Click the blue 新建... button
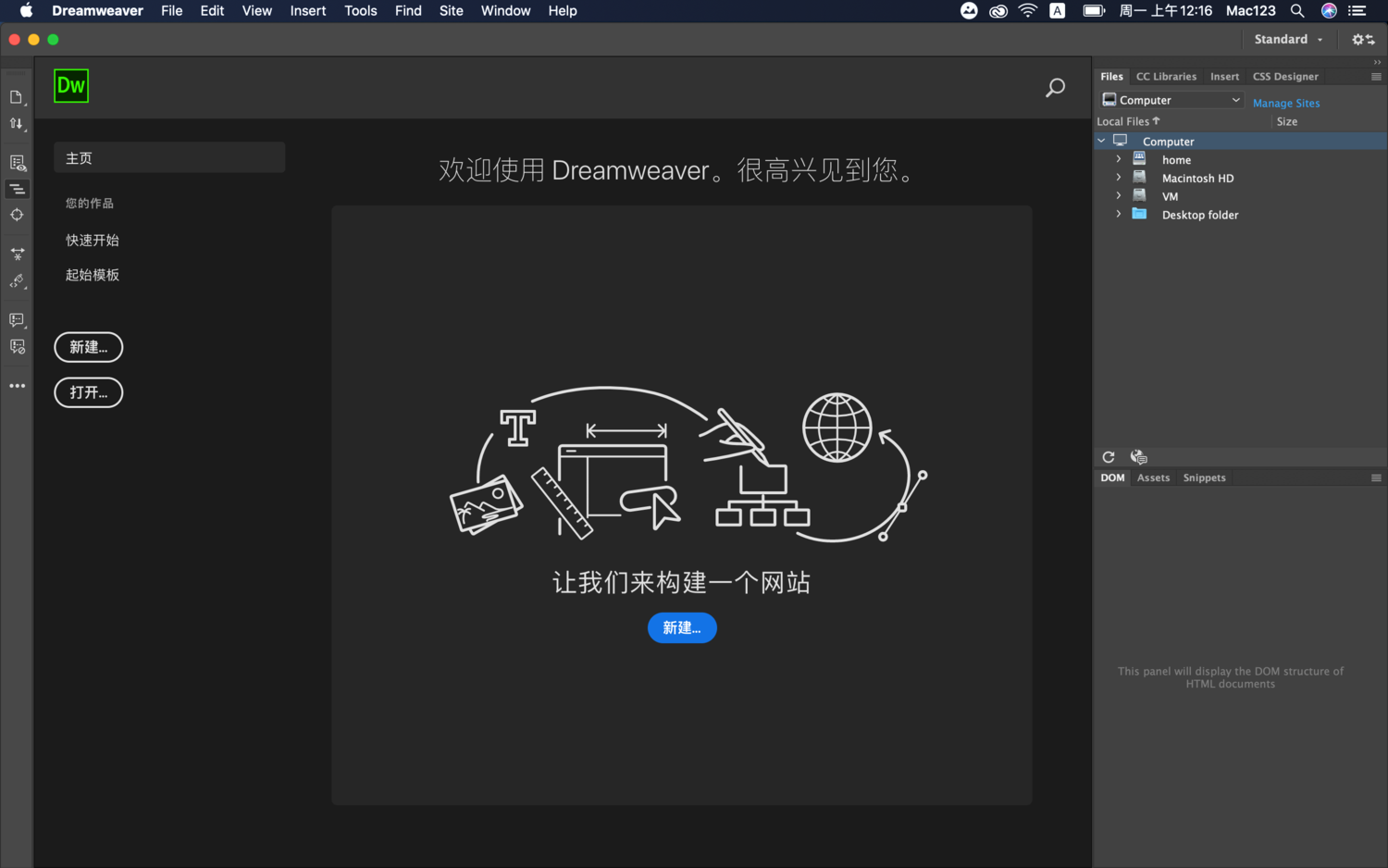The image size is (1388, 868). 682,627
